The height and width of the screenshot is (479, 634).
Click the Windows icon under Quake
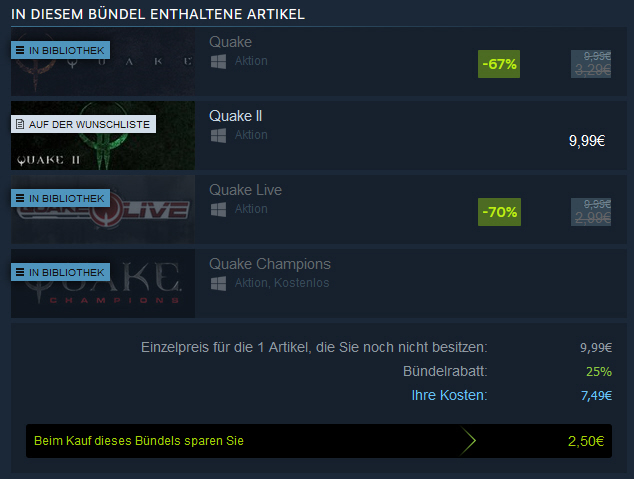click(218, 61)
